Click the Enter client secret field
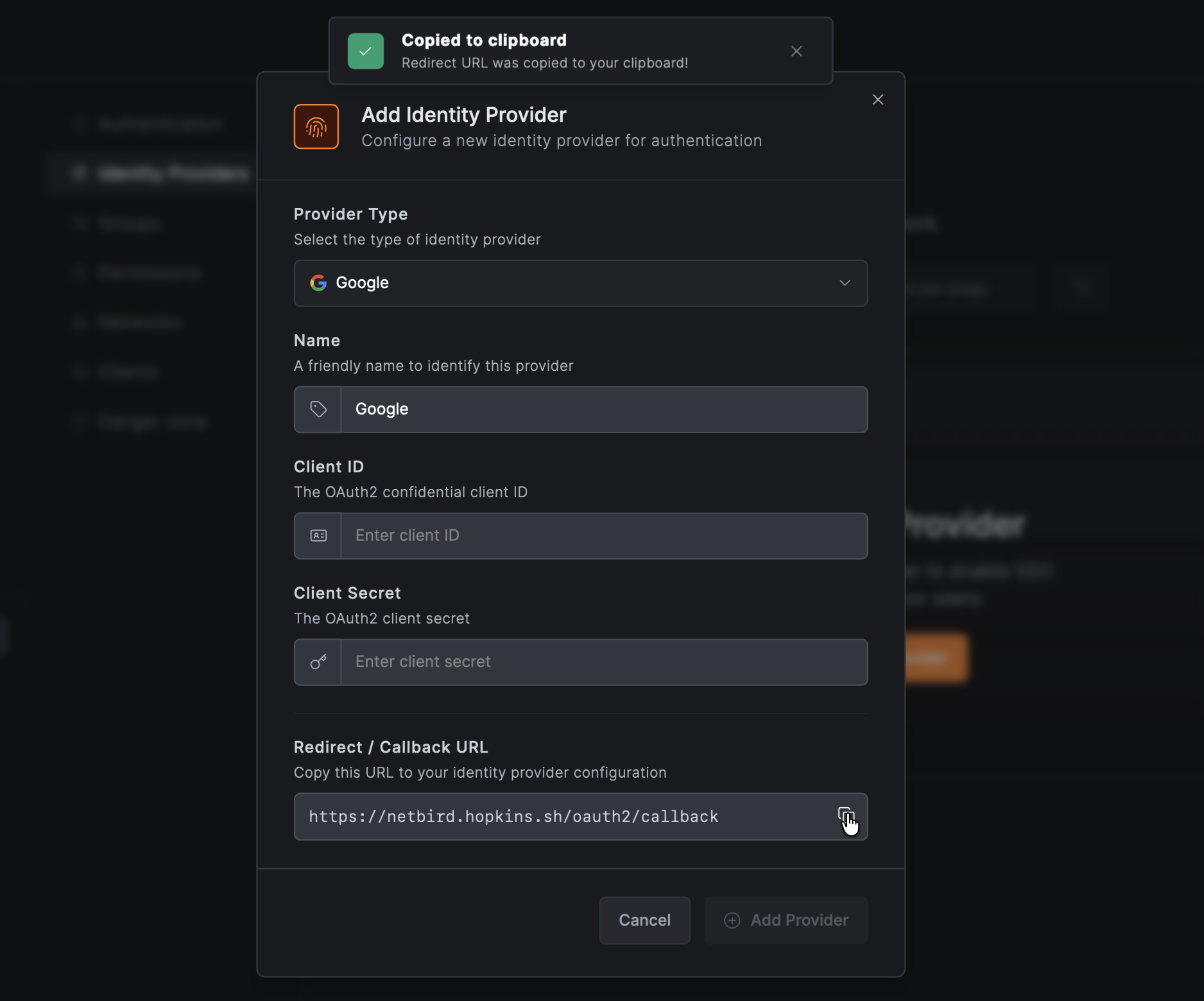 point(603,662)
